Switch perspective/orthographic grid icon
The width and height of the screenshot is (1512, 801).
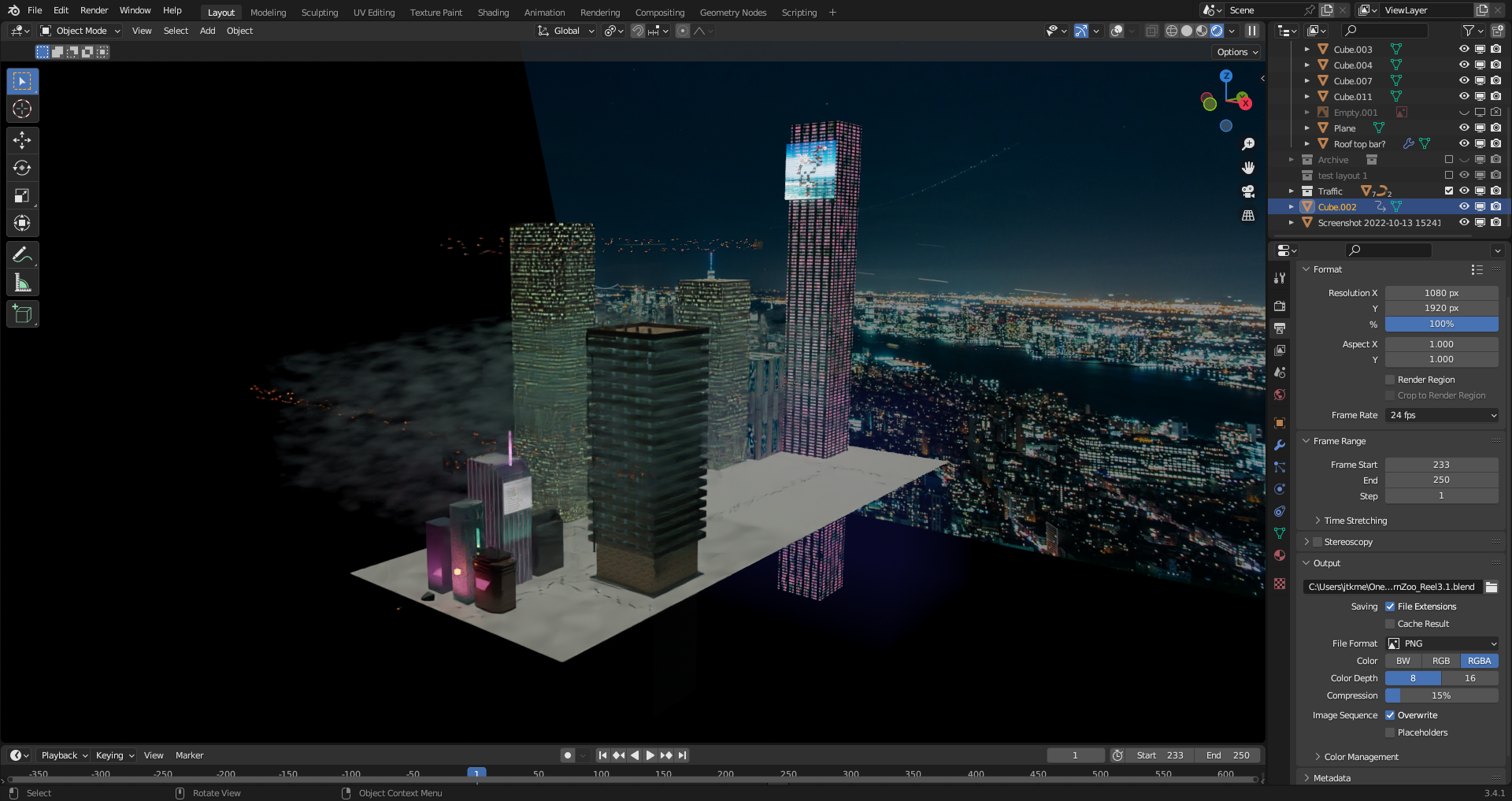tap(1248, 215)
